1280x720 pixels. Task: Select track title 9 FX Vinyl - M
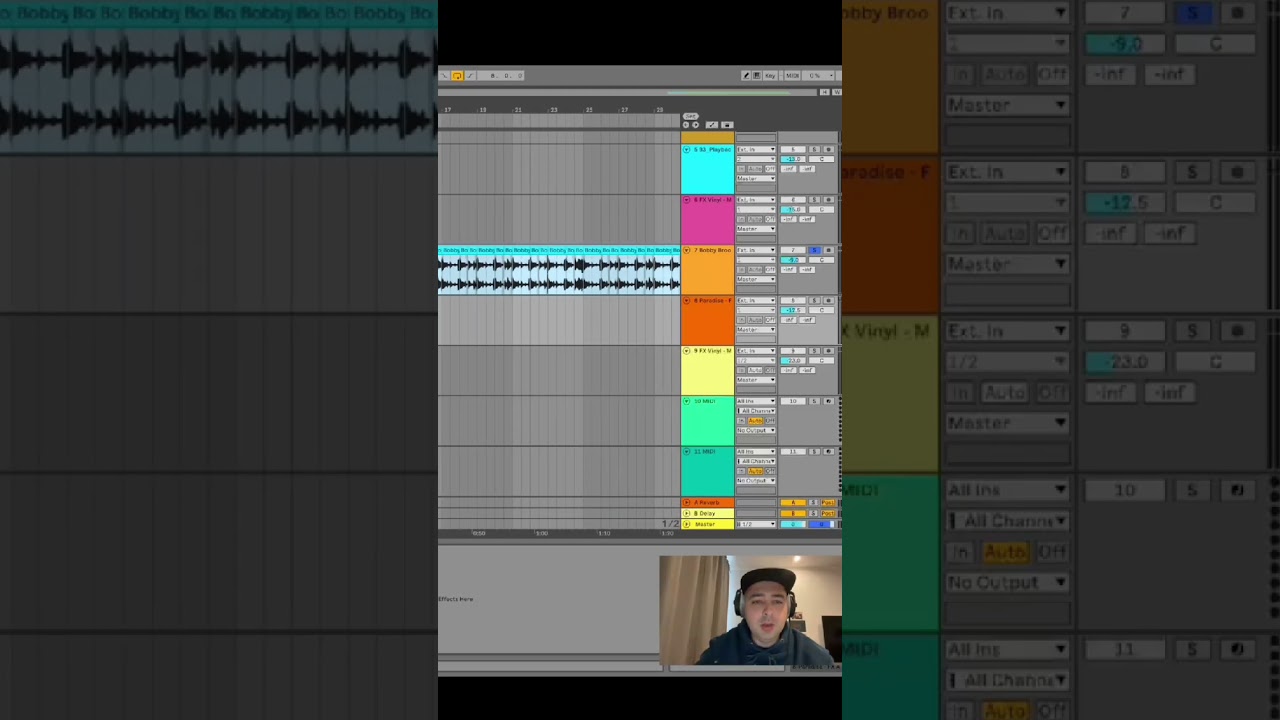[713, 351]
